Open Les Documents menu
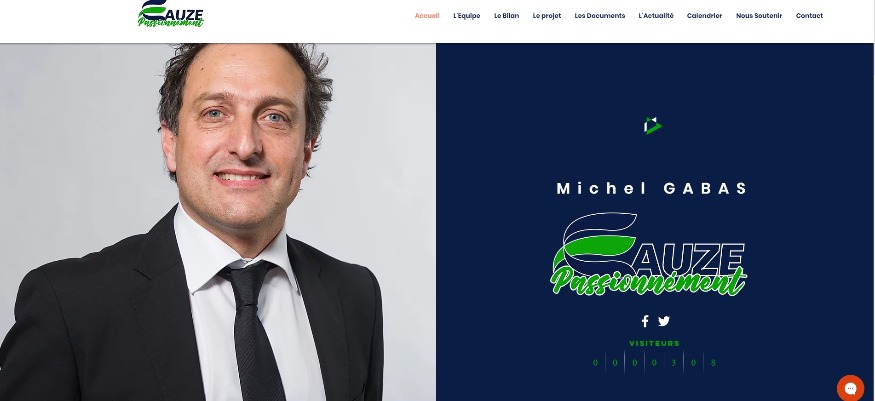 pyautogui.click(x=599, y=16)
